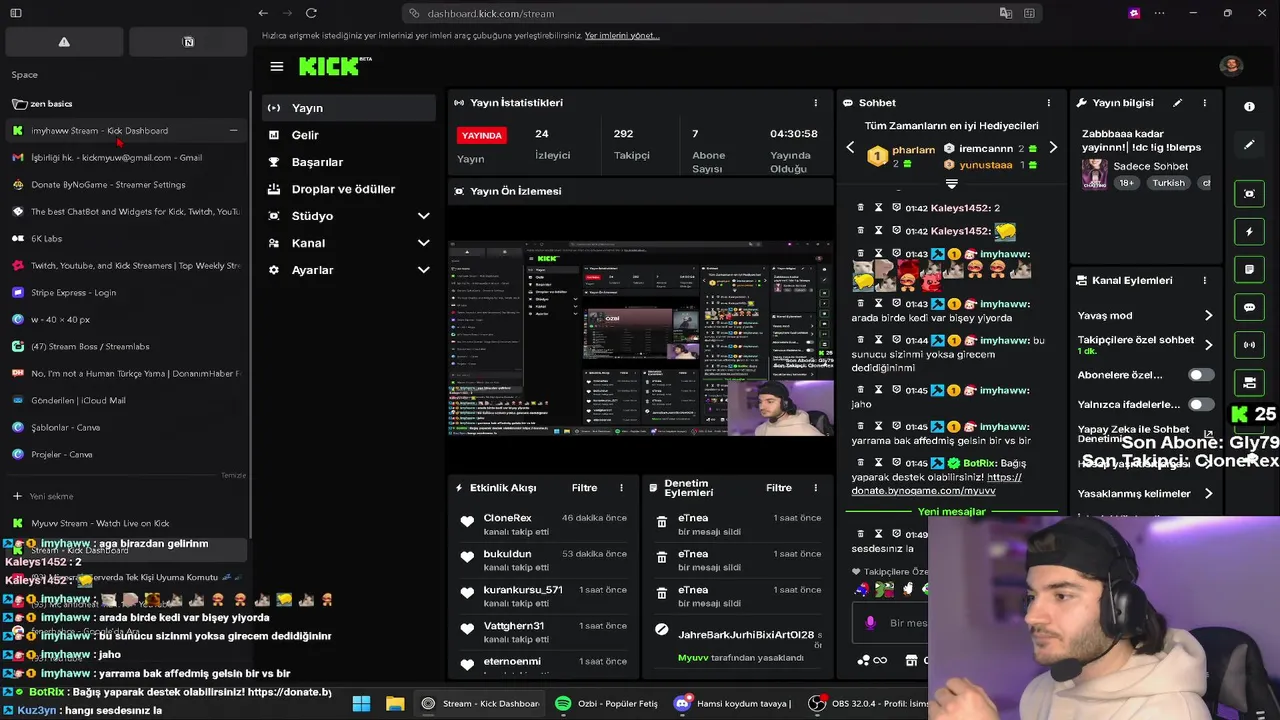The image size is (1280, 720).
Task: Click the pencil icon in right rail
Action: coord(1249,145)
